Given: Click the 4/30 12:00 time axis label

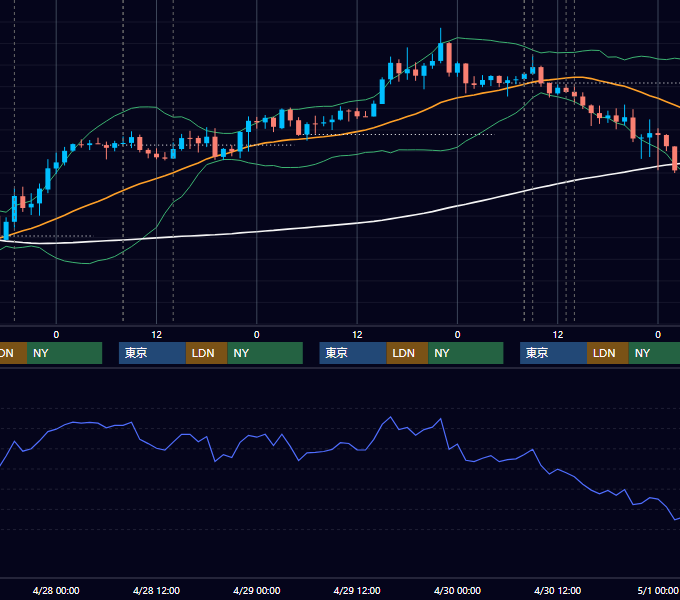Looking at the screenshot, I should (x=557, y=590).
